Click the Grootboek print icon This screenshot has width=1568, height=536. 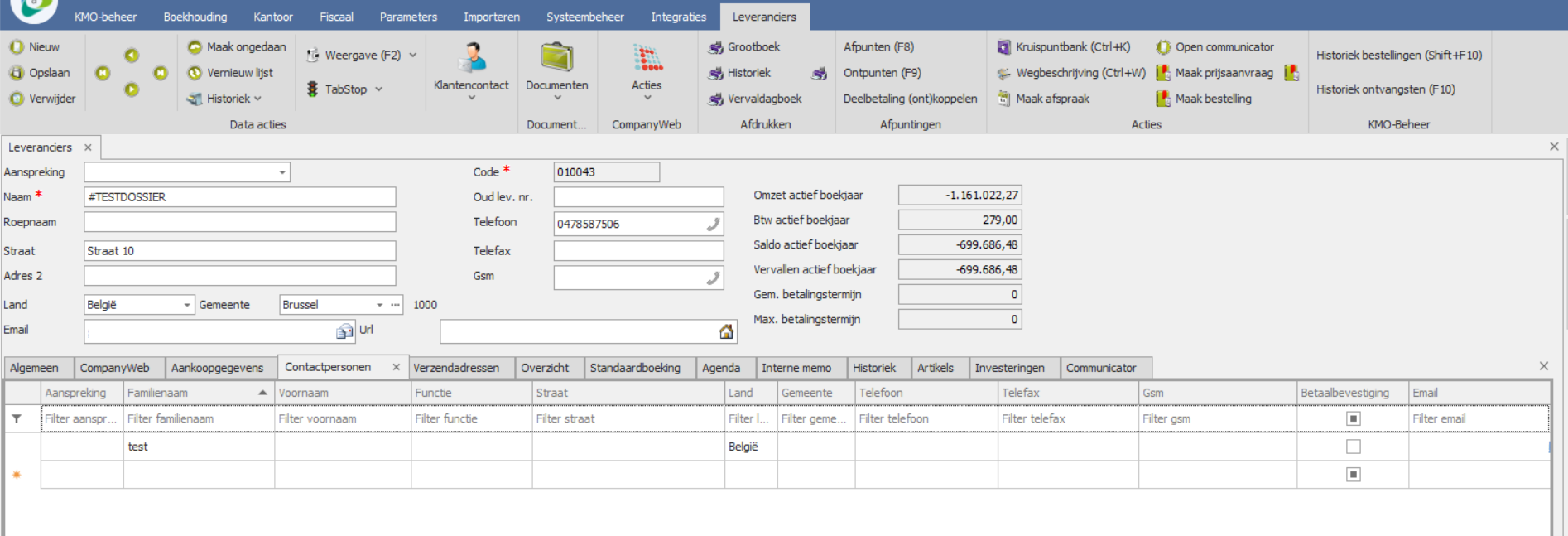coord(716,47)
